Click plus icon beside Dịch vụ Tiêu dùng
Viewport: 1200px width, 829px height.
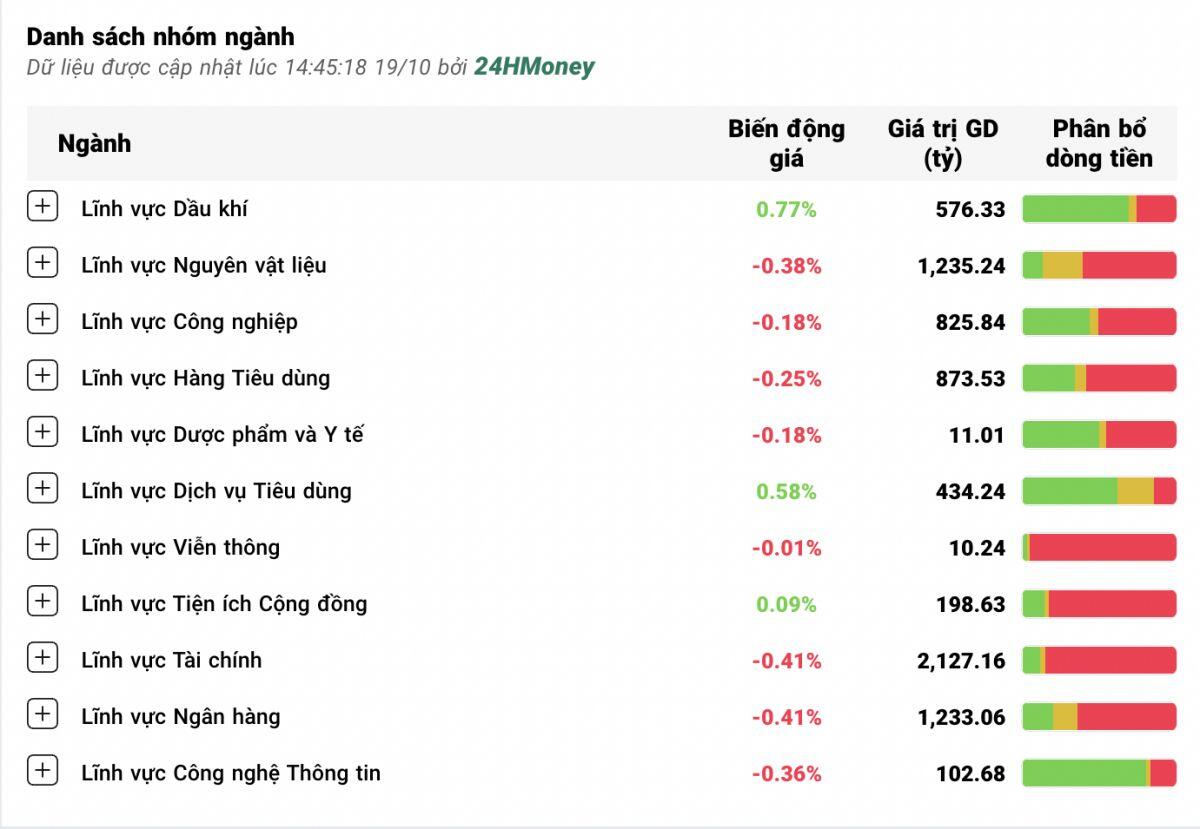(42, 489)
